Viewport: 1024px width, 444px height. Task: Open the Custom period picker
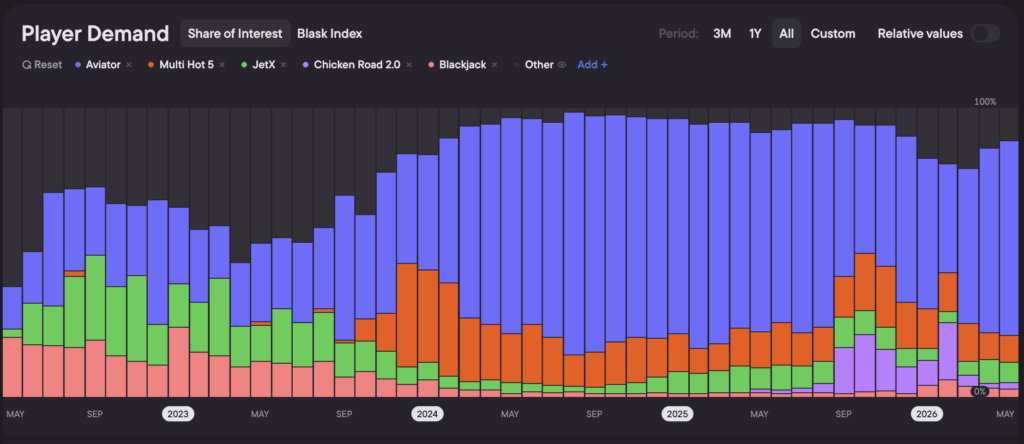click(x=833, y=33)
